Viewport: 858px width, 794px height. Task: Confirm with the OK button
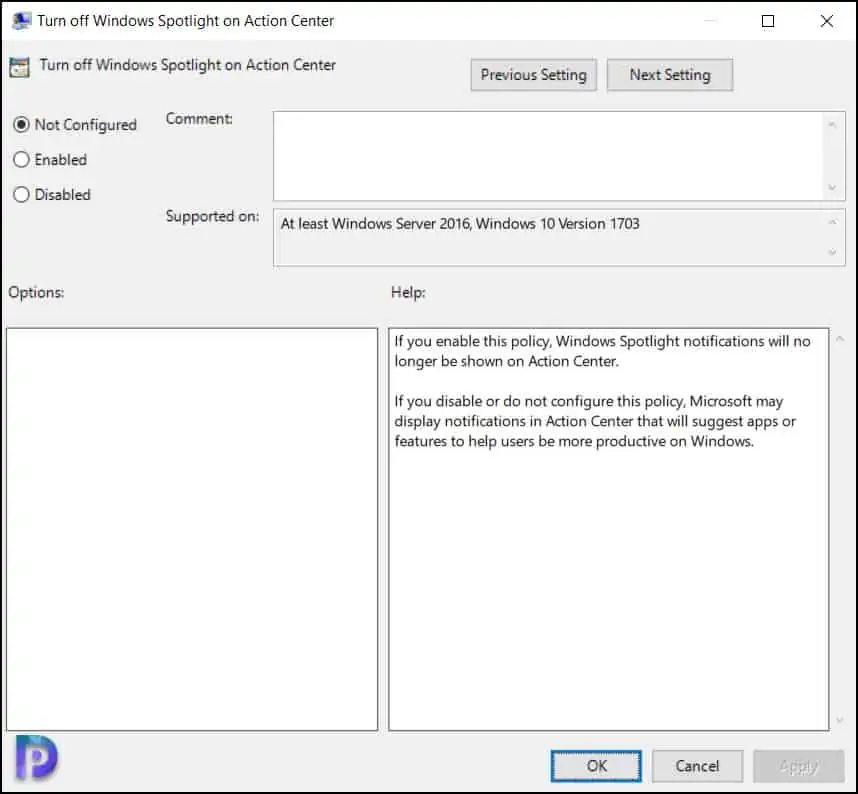click(596, 766)
